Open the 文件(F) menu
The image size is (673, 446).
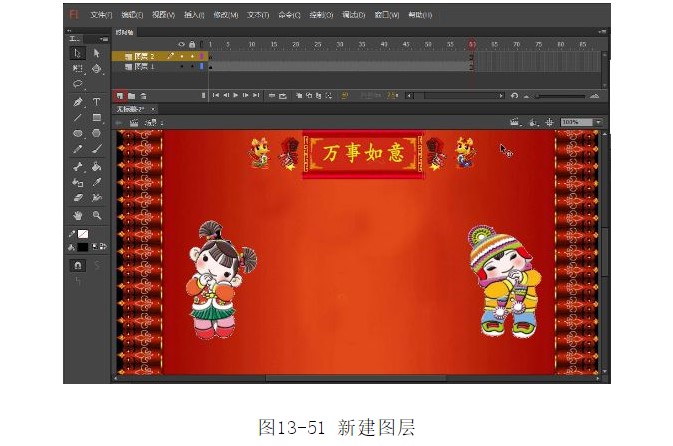101,15
